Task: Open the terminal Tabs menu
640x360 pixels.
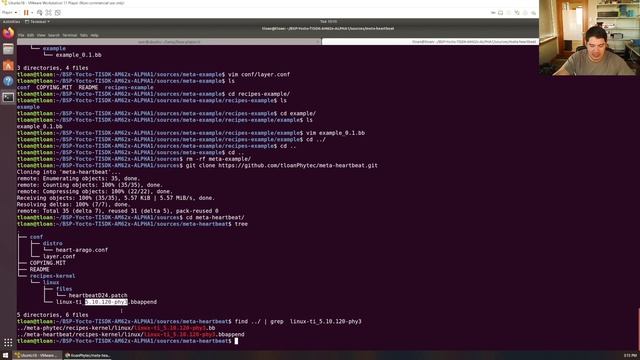Action: coord(84,36)
